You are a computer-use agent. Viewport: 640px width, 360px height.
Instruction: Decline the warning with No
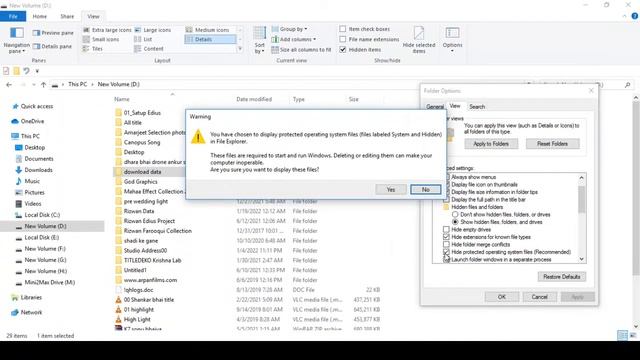coord(426,189)
